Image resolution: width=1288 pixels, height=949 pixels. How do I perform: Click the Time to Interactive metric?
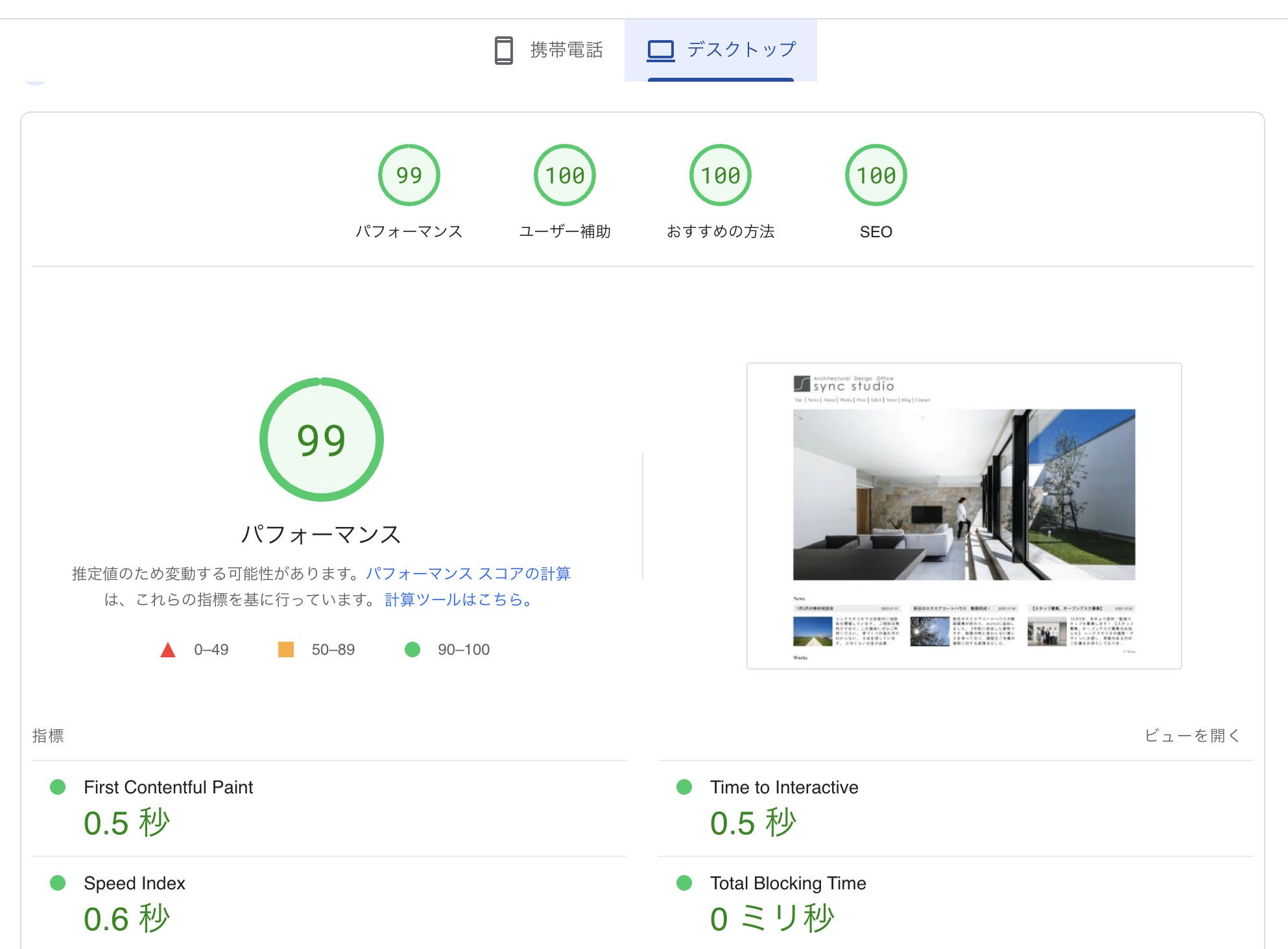(783, 787)
